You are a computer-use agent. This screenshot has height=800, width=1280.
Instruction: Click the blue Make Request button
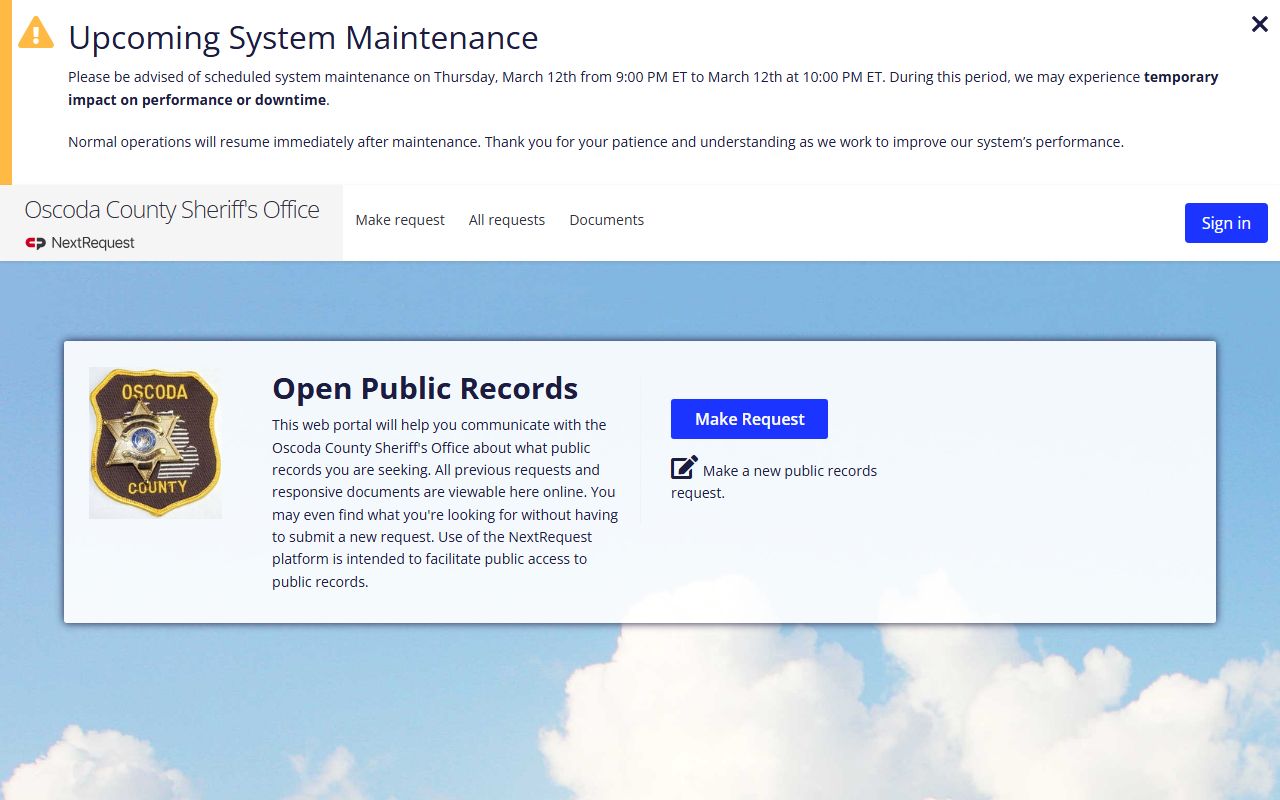tap(749, 419)
